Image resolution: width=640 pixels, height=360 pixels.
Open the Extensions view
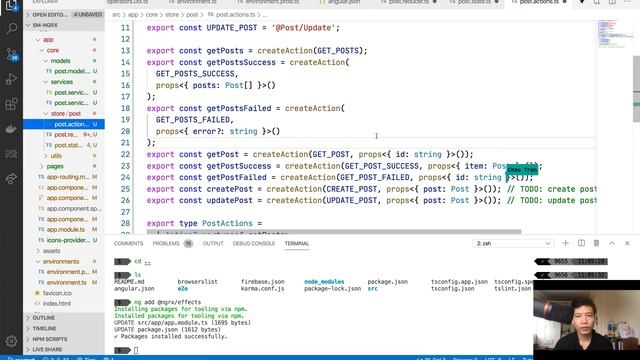(x=11, y=104)
